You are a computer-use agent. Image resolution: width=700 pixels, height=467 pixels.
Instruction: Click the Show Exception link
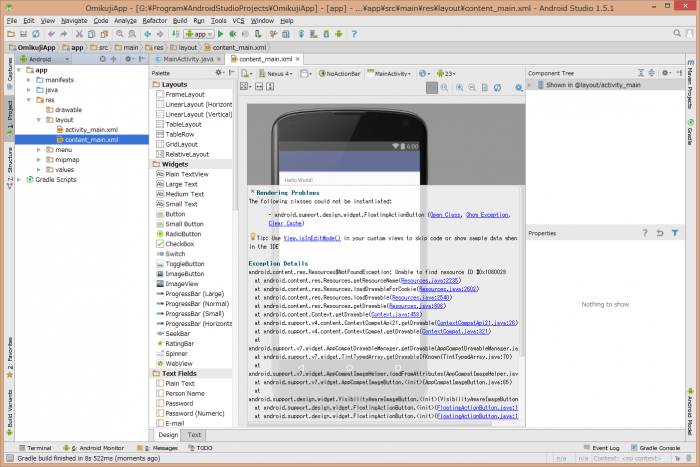(x=487, y=215)
